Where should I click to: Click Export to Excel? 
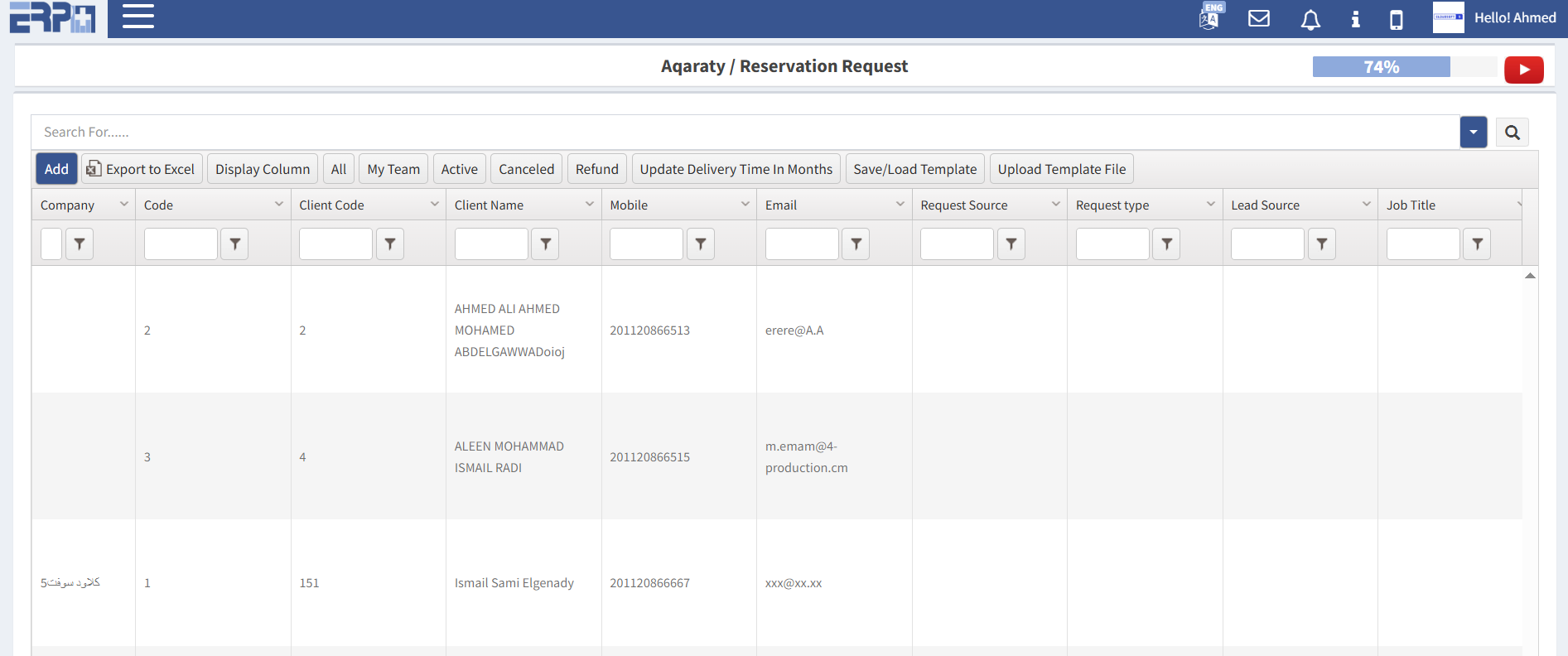coord(142,169)
